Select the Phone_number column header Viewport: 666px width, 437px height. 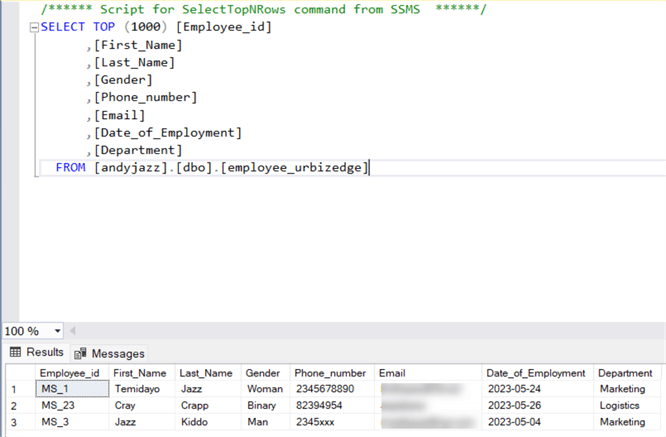click(x=330, y=373)
